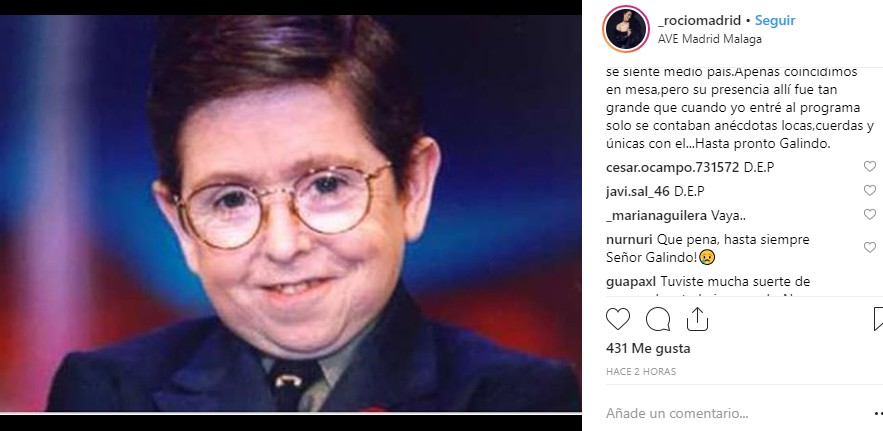The height and width of the screenshot is (431, 883).
Task: Share the post via the upload icon
Action: 697,319
